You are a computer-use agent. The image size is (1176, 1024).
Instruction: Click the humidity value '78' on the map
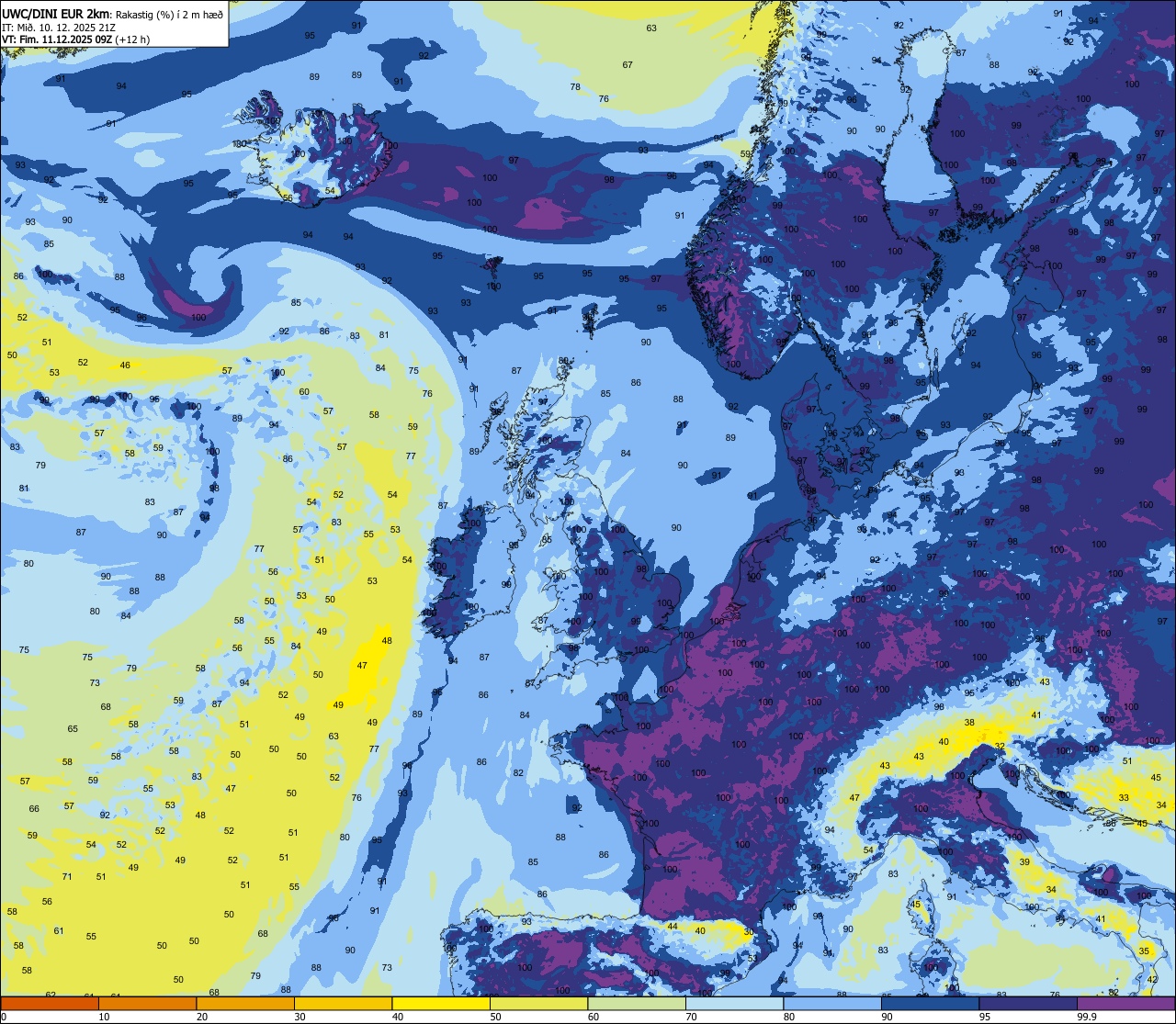[575, 86]
